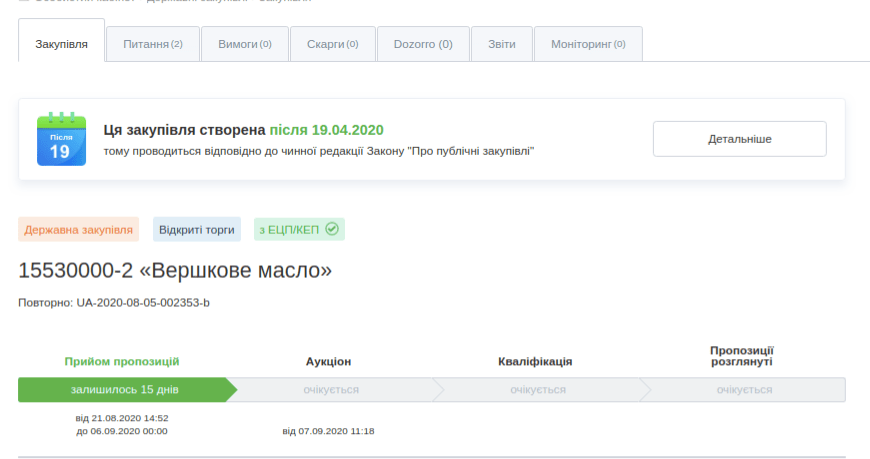Click the green 'після 19.04.2020' text
This screenshot has height=459, width=870.
(x=326, y=130)
